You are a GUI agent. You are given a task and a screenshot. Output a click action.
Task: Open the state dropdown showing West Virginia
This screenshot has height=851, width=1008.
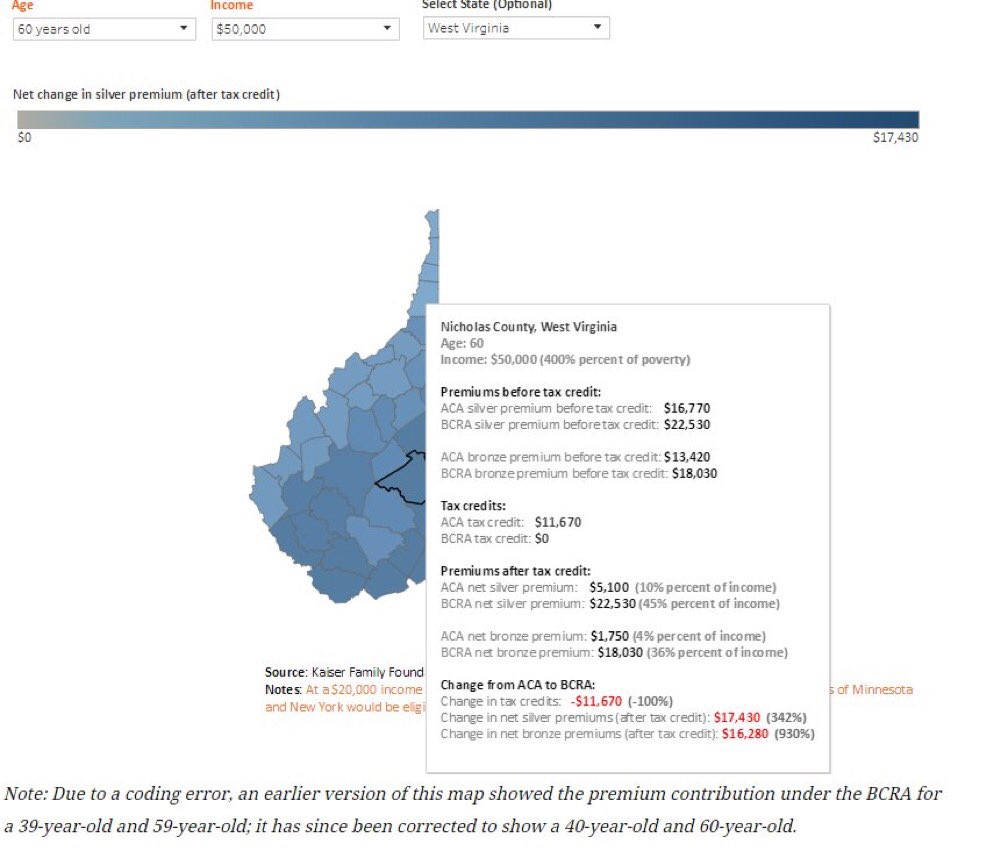516,28
